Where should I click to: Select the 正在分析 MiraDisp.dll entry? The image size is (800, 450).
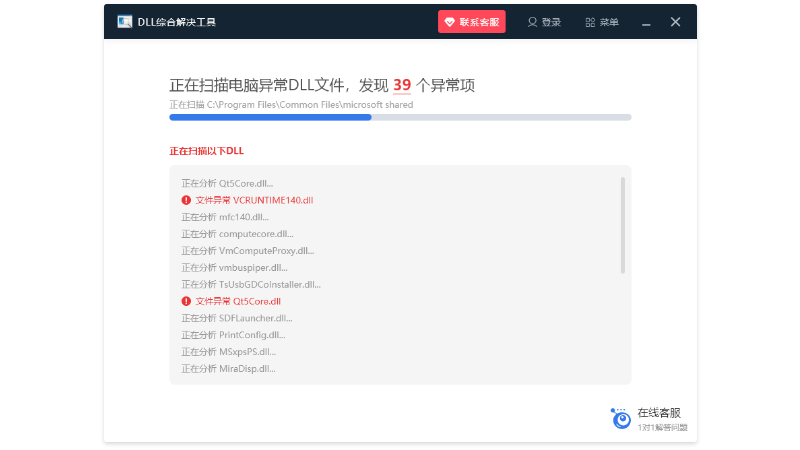228,368
